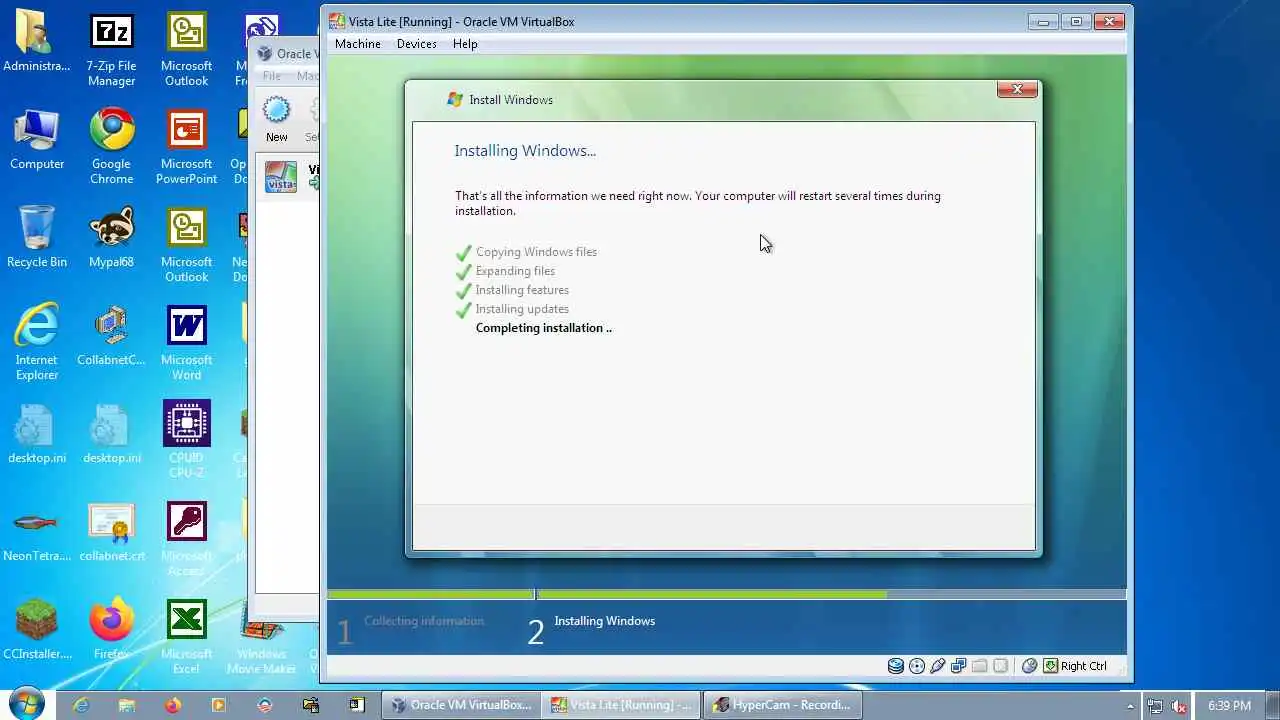Open File menu in Oracle VirtualBox Manager
The height and width of the screenshot is (720, 1280).
(x=271, y=76)
